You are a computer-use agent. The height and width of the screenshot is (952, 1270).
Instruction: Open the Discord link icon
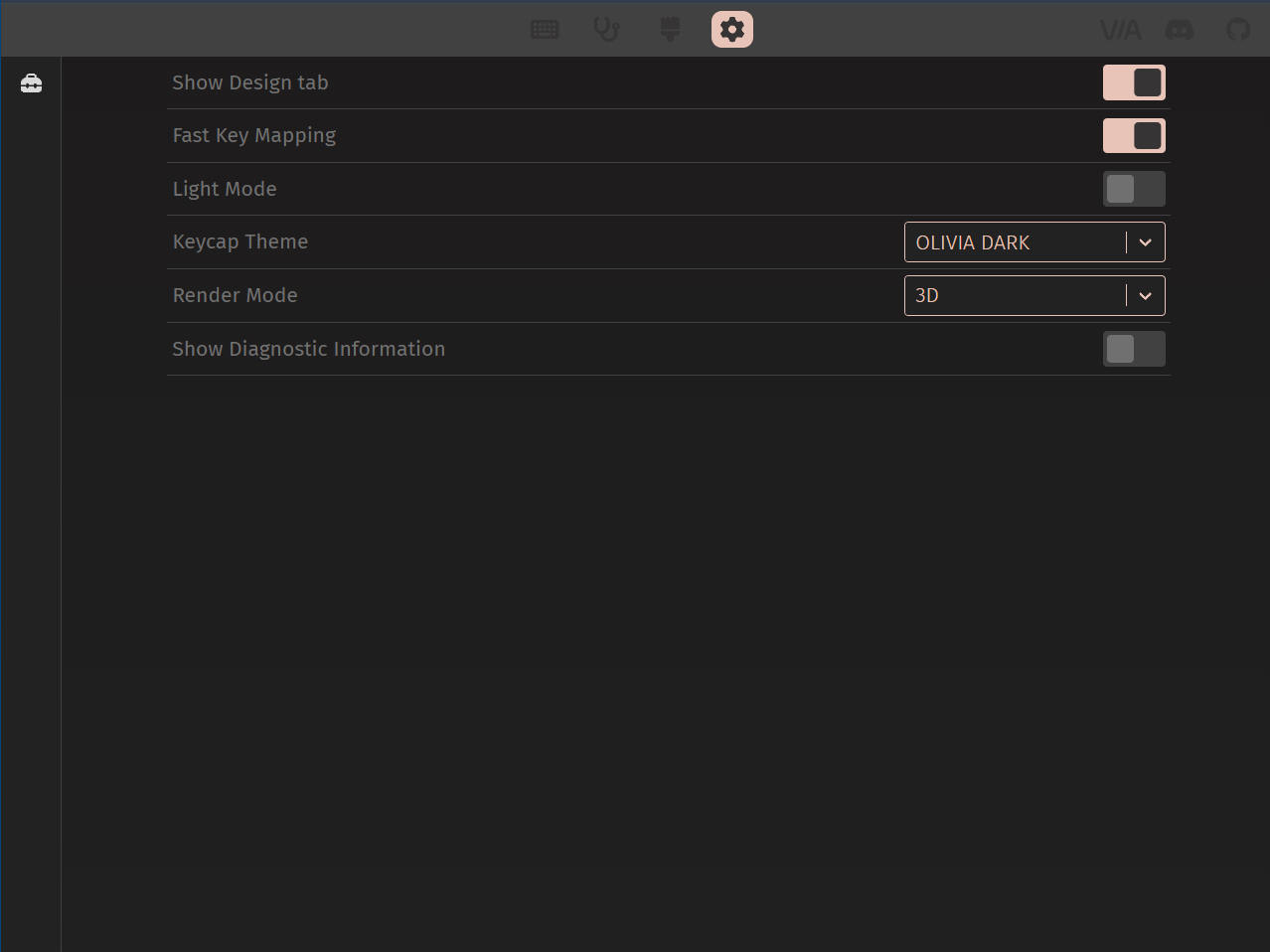tap(1180, 30)
